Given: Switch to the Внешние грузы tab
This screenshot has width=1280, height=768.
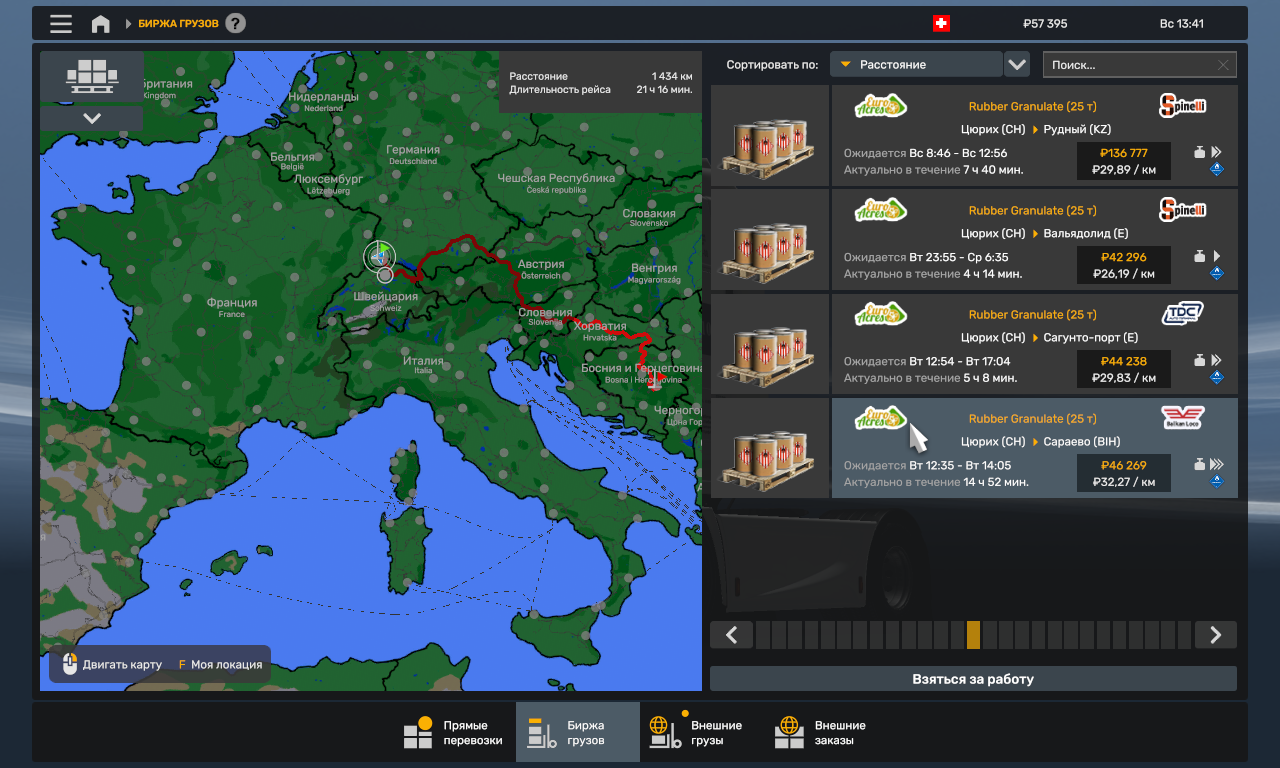Looking at the screenshot, I should click(x=695, y=733).
